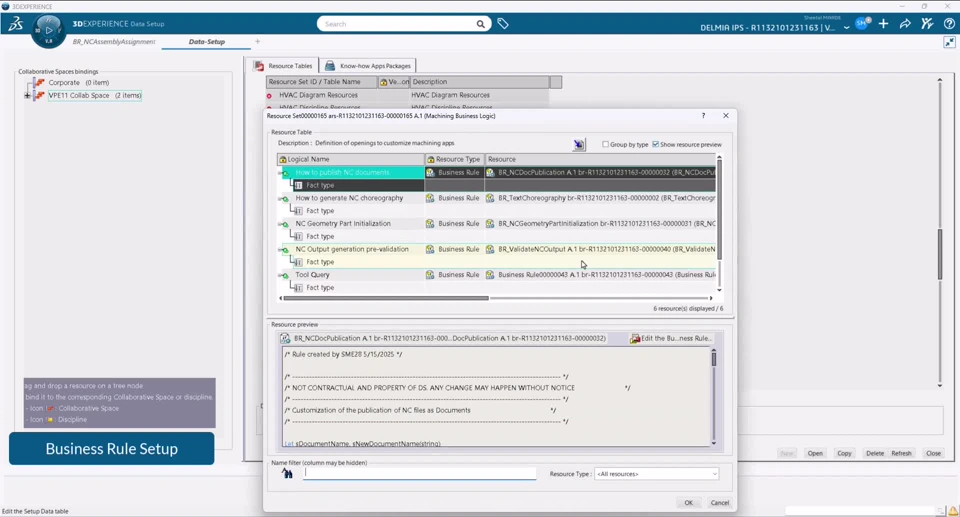Click the Open button in background window

click(815, 453)
